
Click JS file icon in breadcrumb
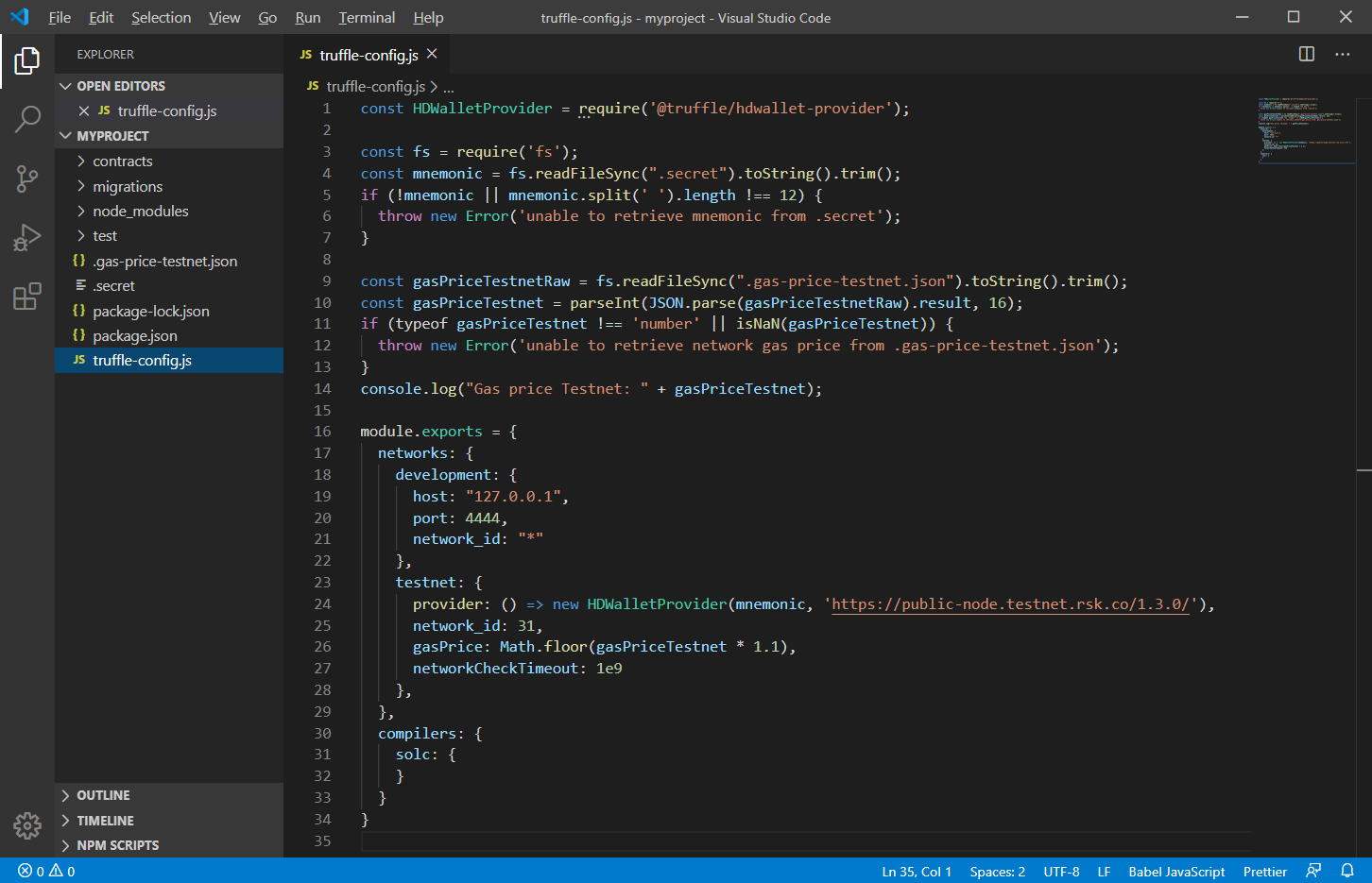coord(313,86)
